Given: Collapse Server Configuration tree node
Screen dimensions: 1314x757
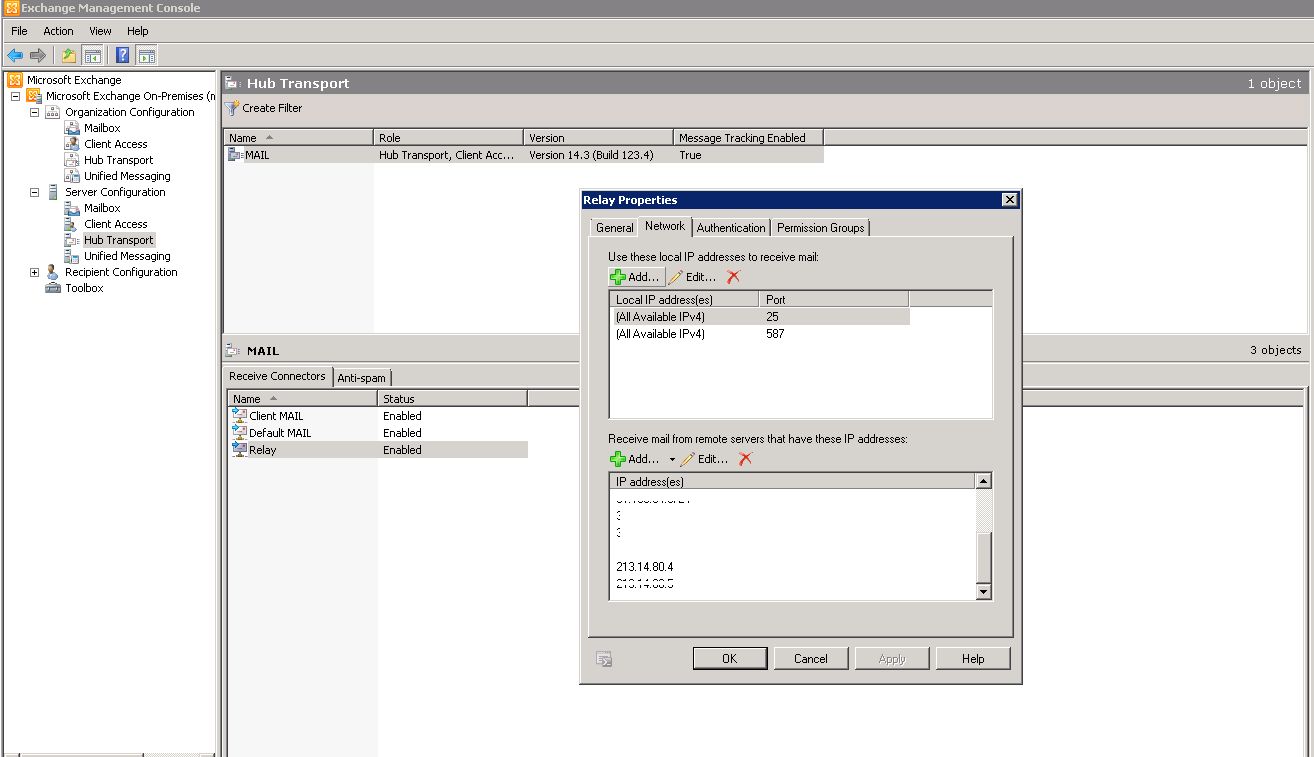Looking at the screenshot, I should (x=35, y=192).
